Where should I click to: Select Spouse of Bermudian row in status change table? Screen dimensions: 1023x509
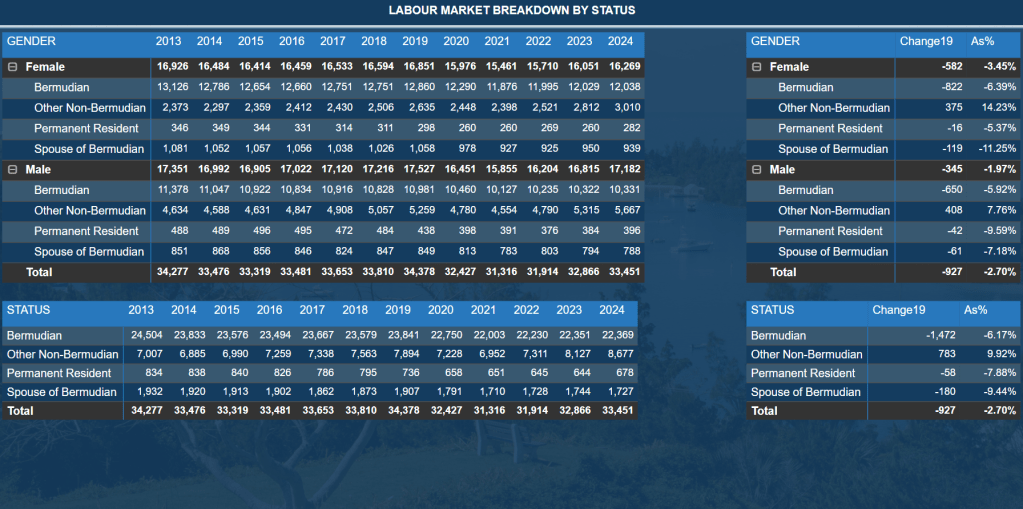pyautogui.click(x=805, y=392)
